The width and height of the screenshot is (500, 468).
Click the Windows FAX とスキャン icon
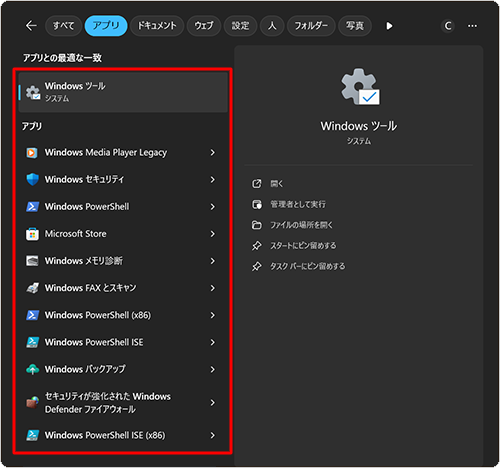(32, 288)
